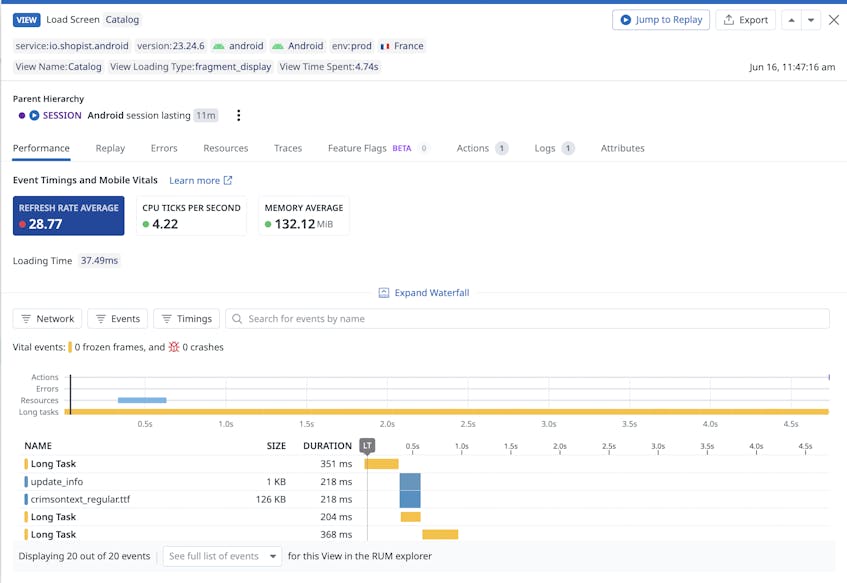
Task: Click the France country tag
Action: 402,46
